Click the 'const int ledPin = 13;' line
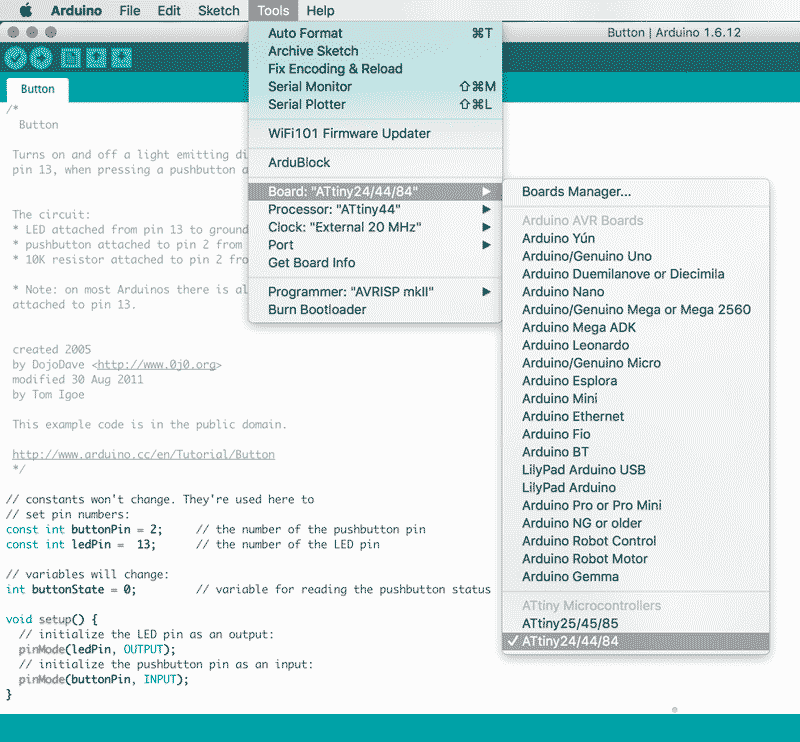Image resolution: width=800 pixels, height=742 pixels. (x=81, y=545)
